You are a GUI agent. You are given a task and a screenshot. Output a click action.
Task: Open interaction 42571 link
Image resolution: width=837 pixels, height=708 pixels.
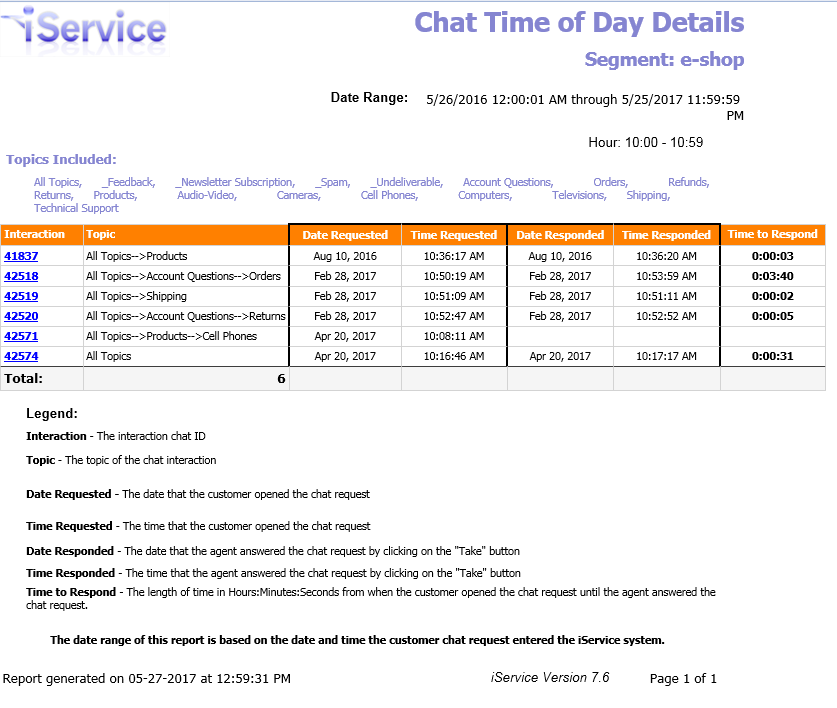pos(21,336)
